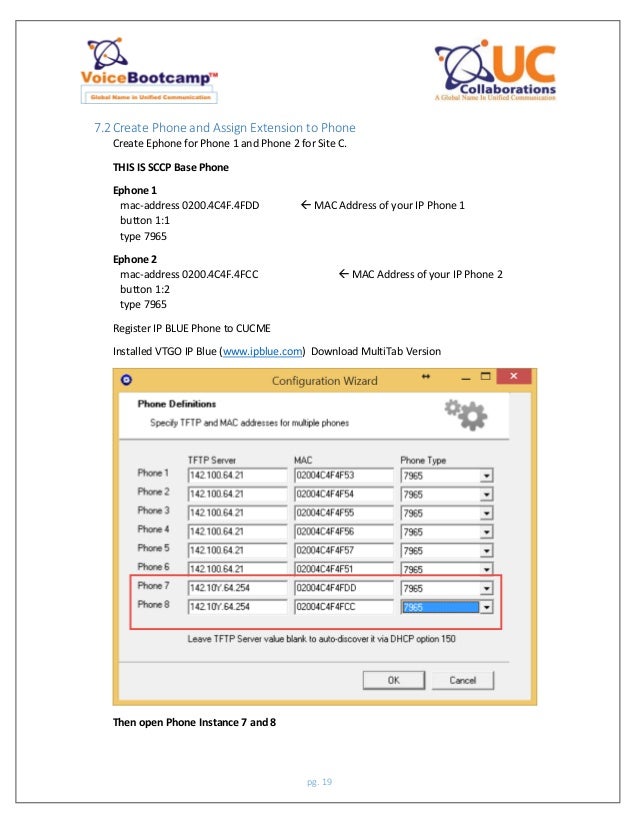
Task: Expand Phone 3 Phone Type dropdown
Action: (x=486, y=513)
